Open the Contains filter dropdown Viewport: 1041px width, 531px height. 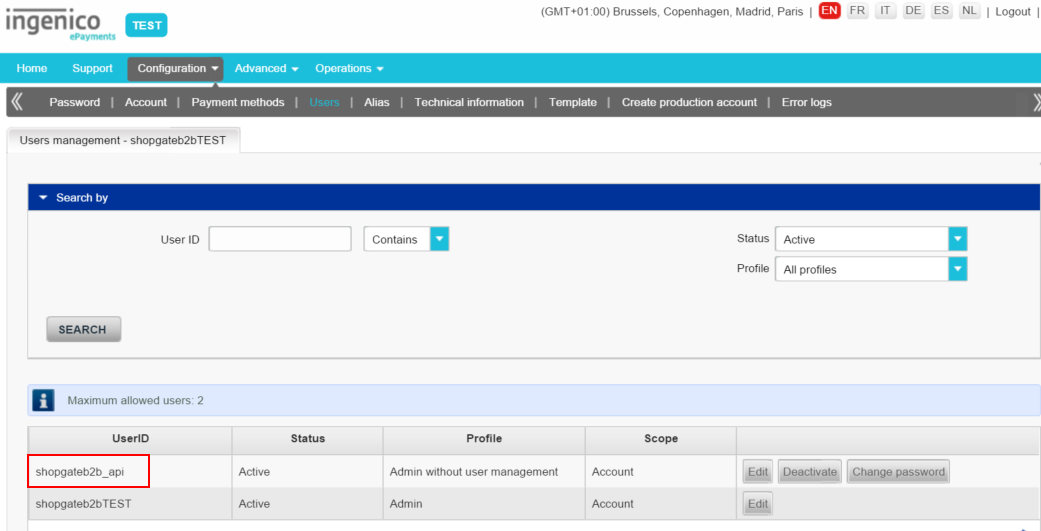439,239
